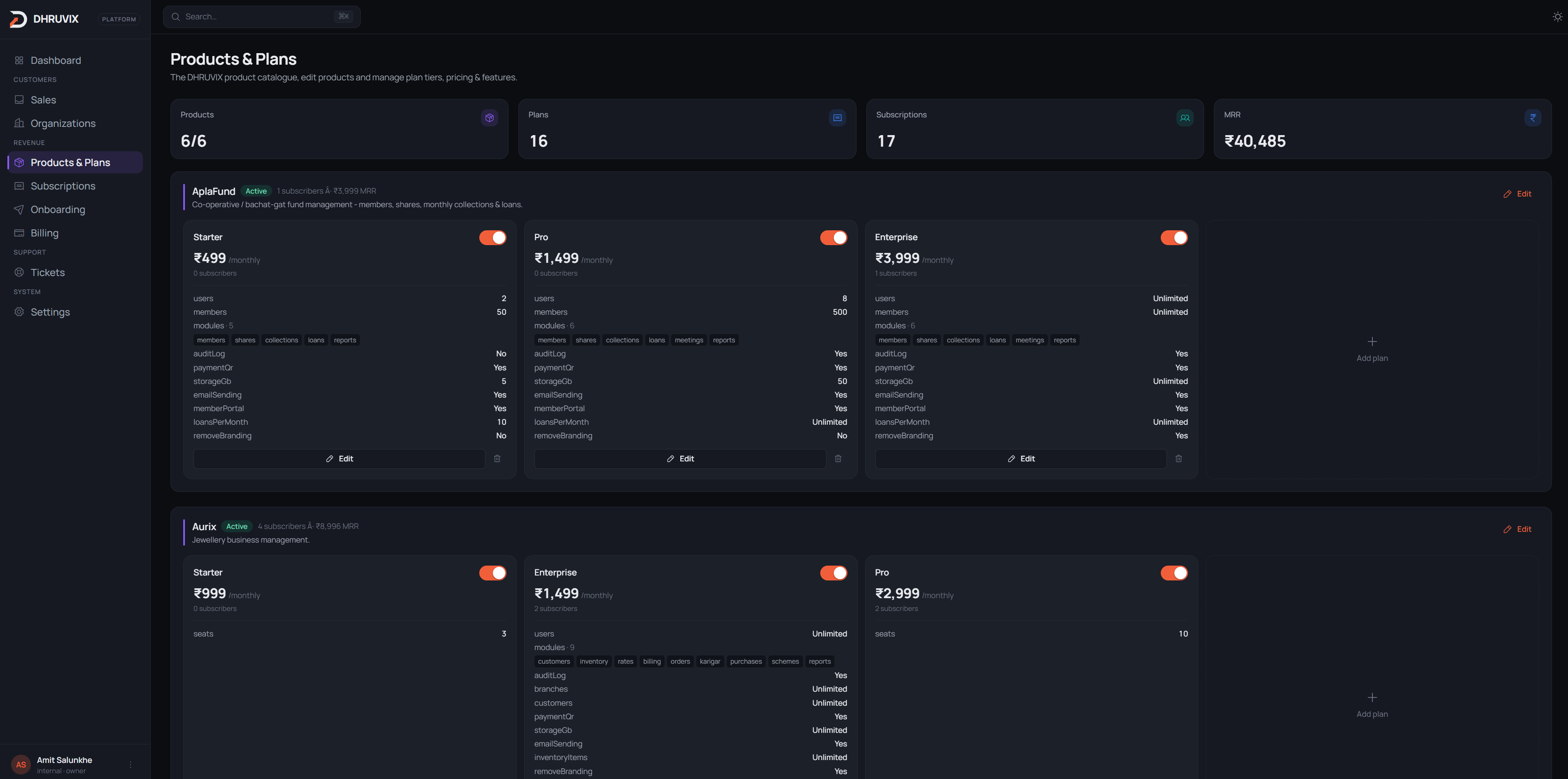Viewport: 1568px width, 779px height.
Task: Edit the AplaFund product
Action: pos(1517,194)
